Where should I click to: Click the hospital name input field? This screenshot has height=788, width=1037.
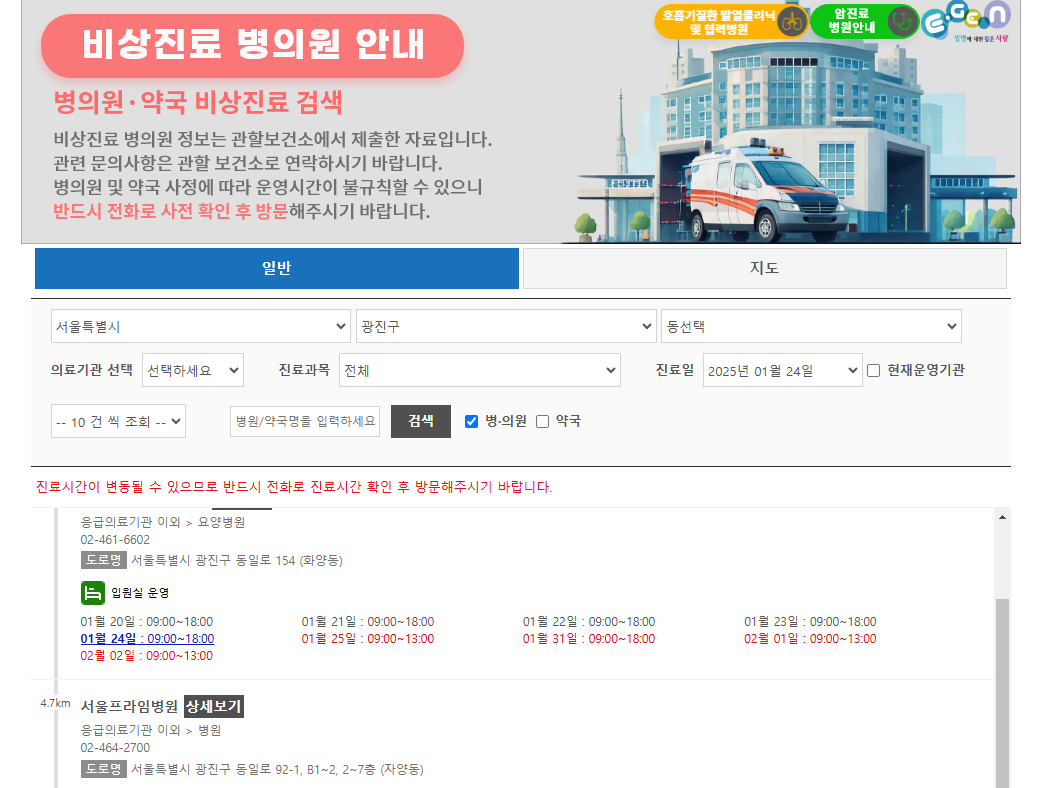click(x=304, y=421)
